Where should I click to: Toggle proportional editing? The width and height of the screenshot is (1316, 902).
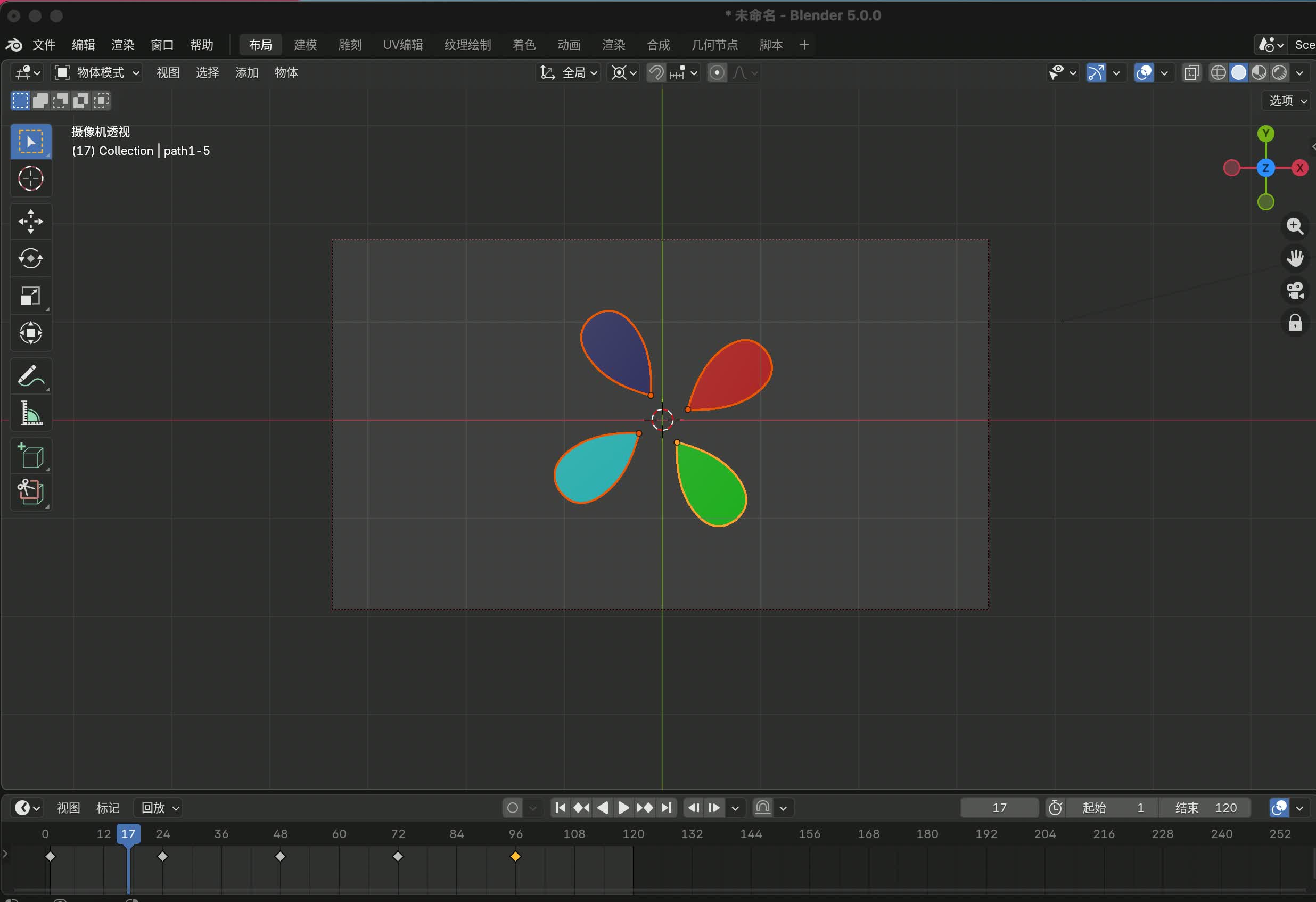[717, 73]
